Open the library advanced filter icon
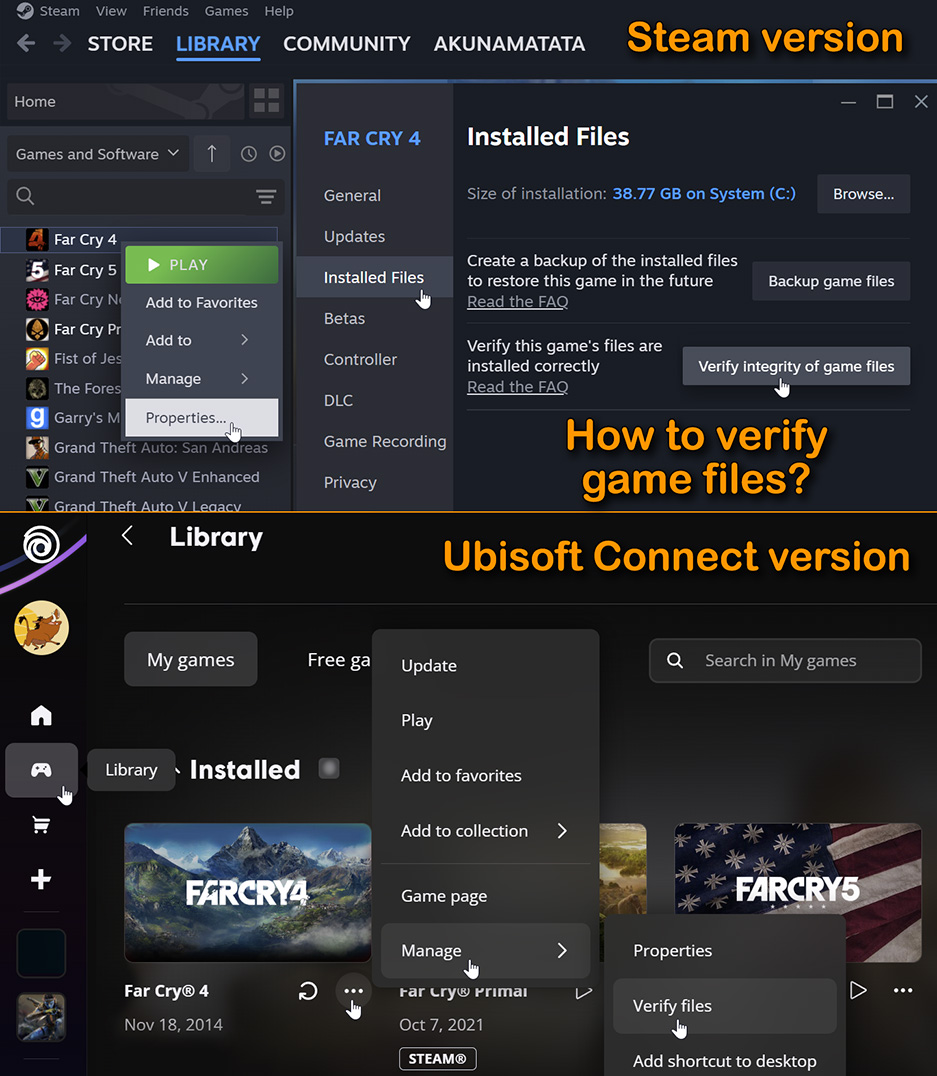This screenshot has height=1076, width=937. click(x=266, y=197)
